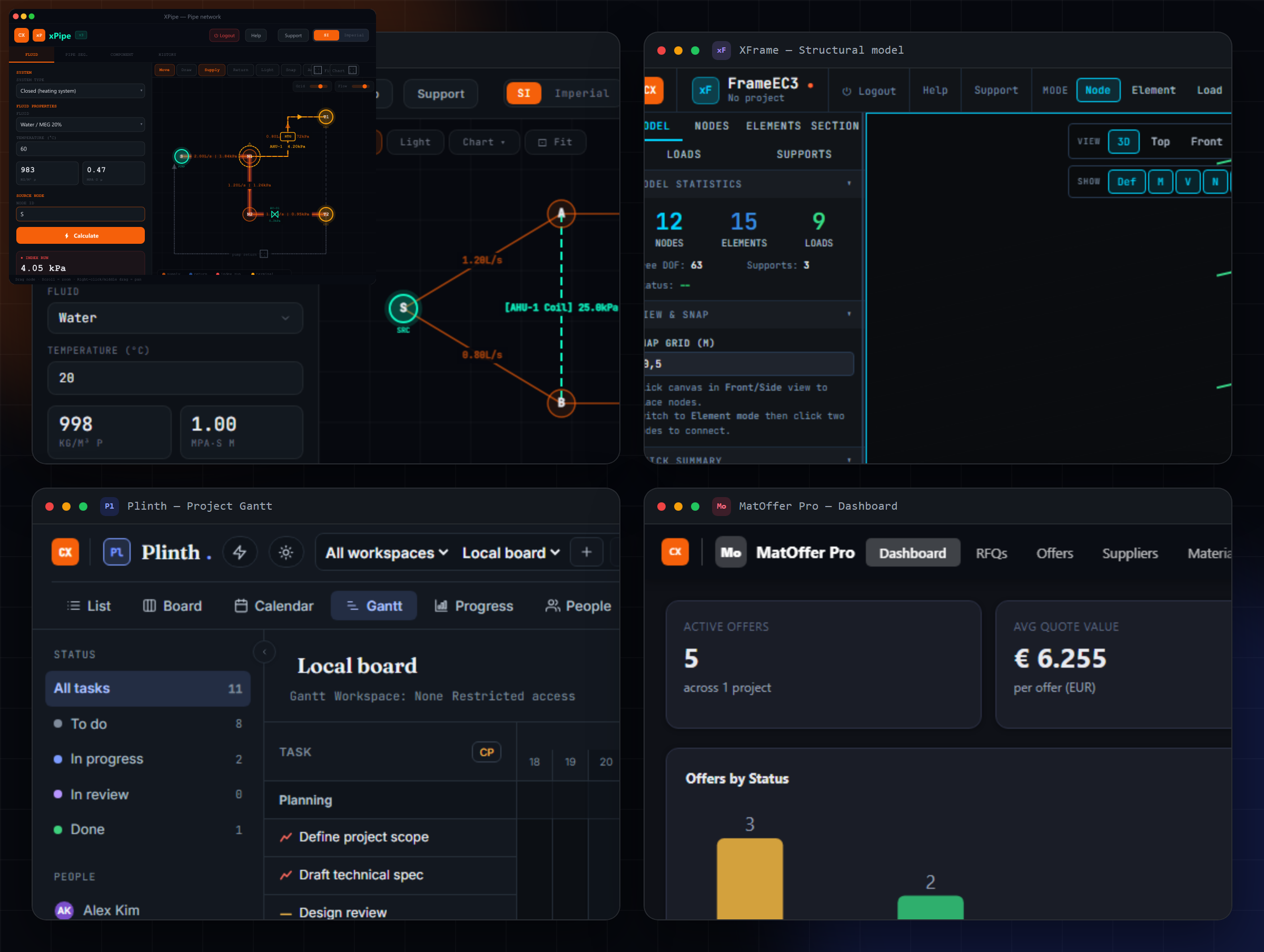Click the Fit button in large pipe window

pos(556,142)
